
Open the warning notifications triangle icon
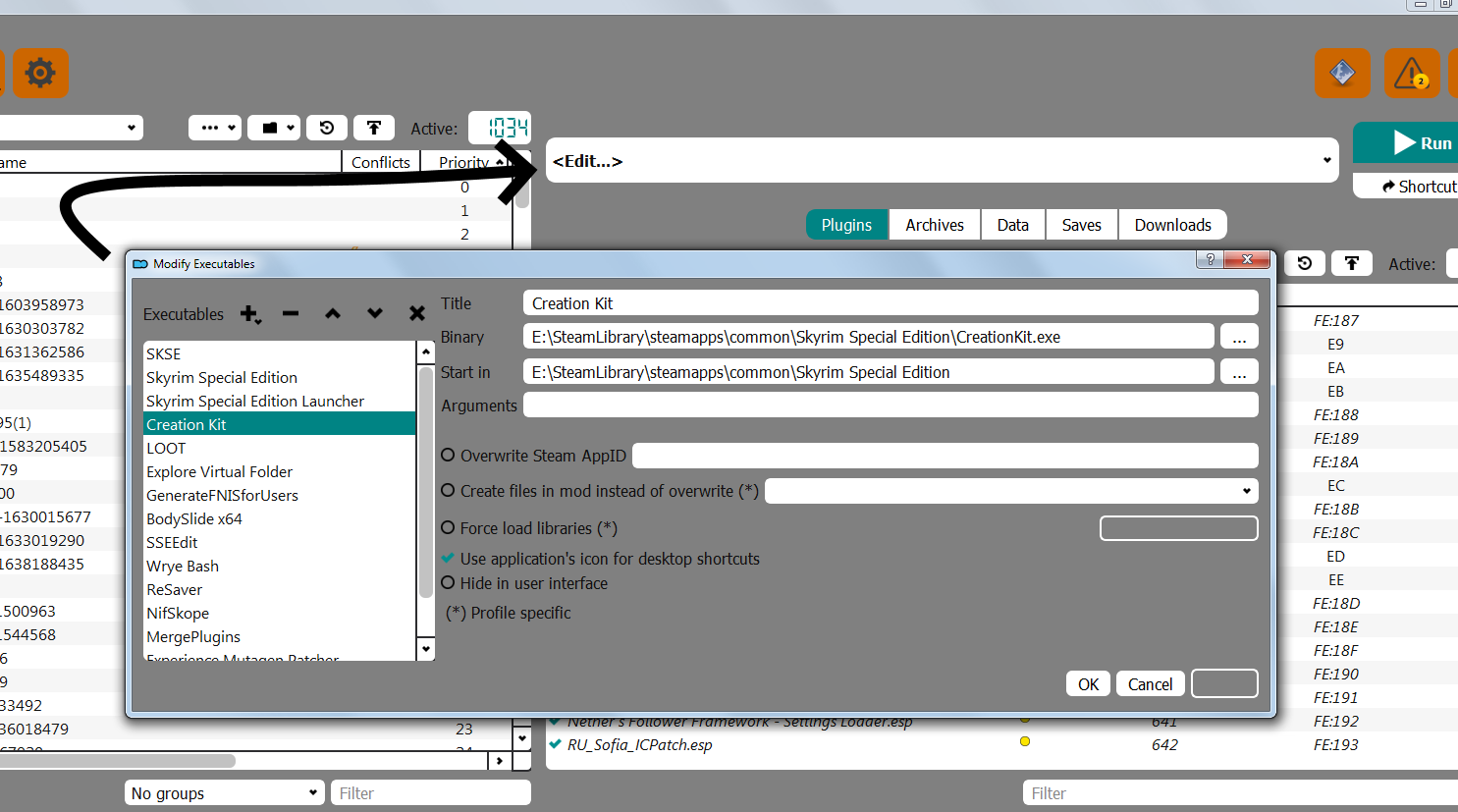pyautogui.click(x=1412, y=73)
